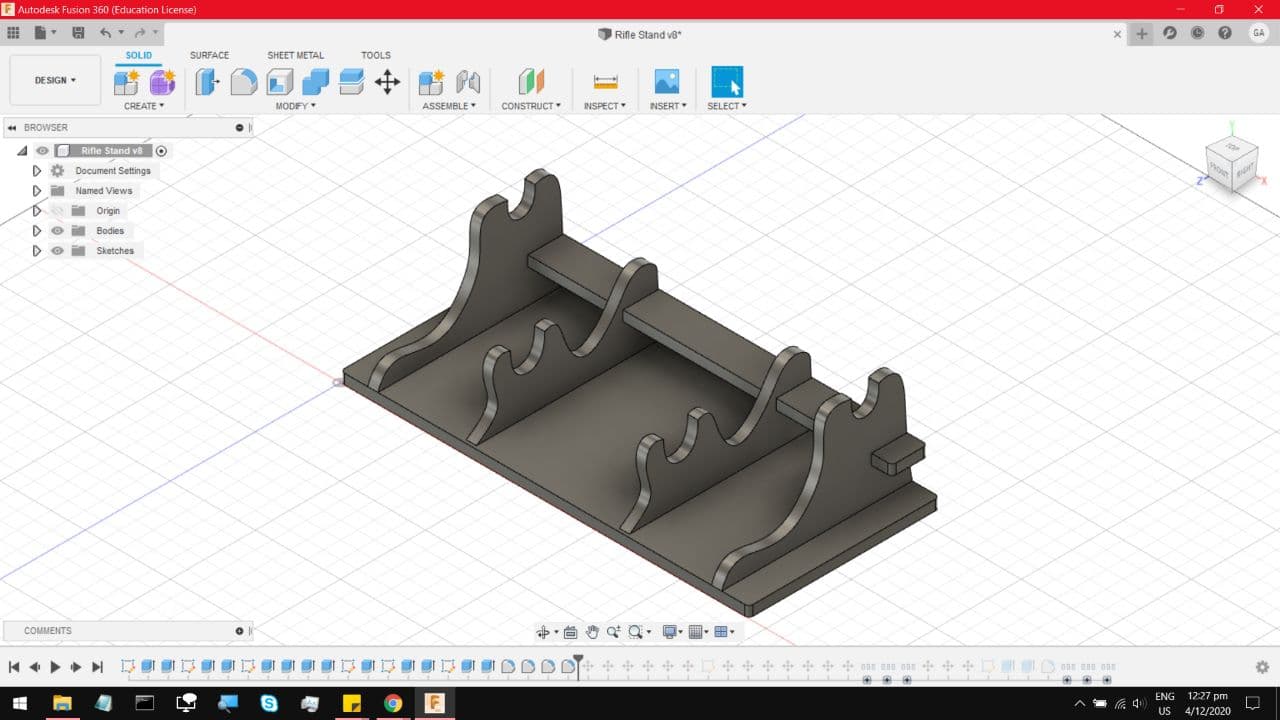This screenshot has width=1280, height=720.
Task: Click the Look At icon
Action: pos(570,632)
